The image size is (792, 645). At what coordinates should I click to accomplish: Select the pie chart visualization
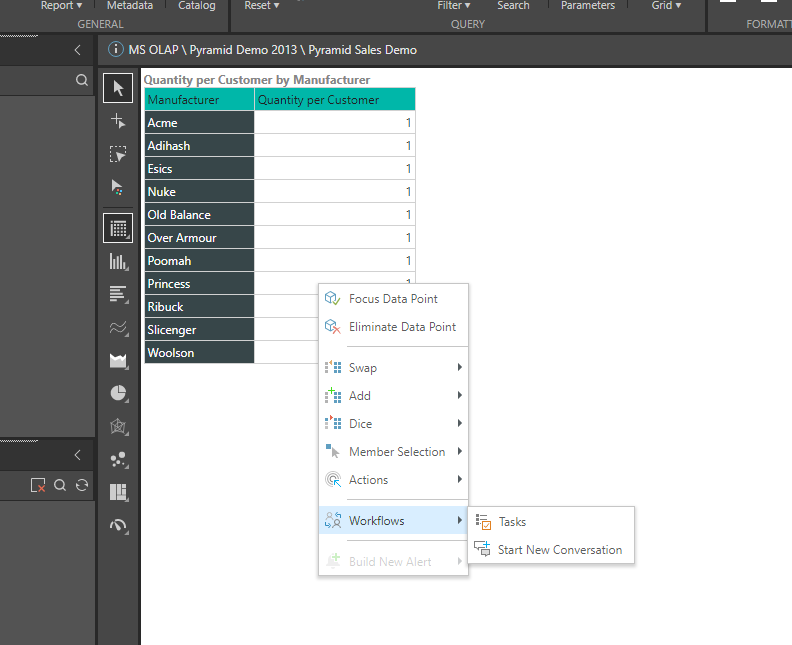coord(118,393)
